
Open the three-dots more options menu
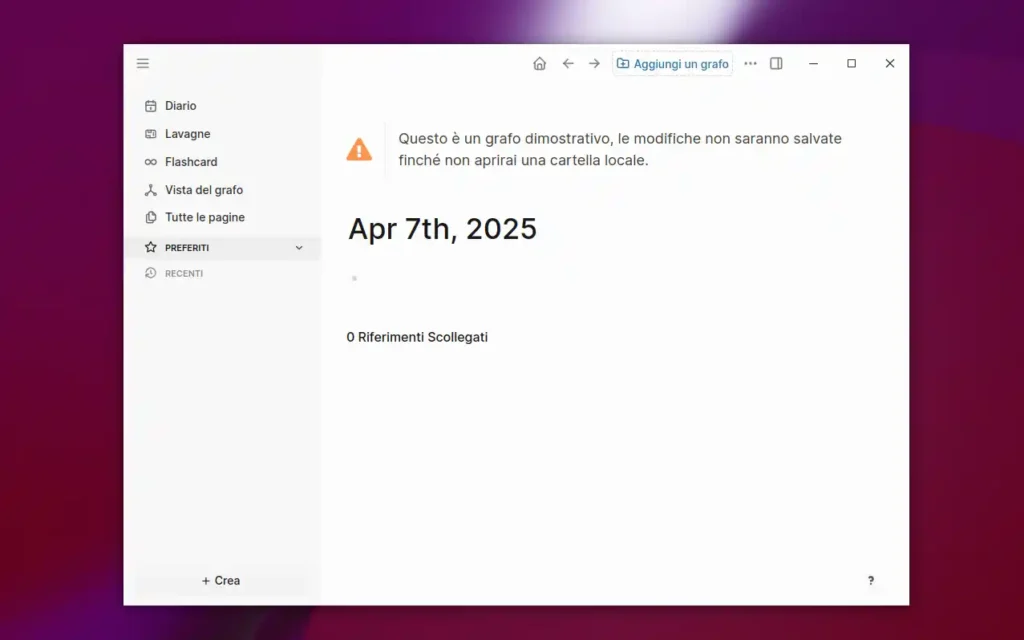coord(750,63)
